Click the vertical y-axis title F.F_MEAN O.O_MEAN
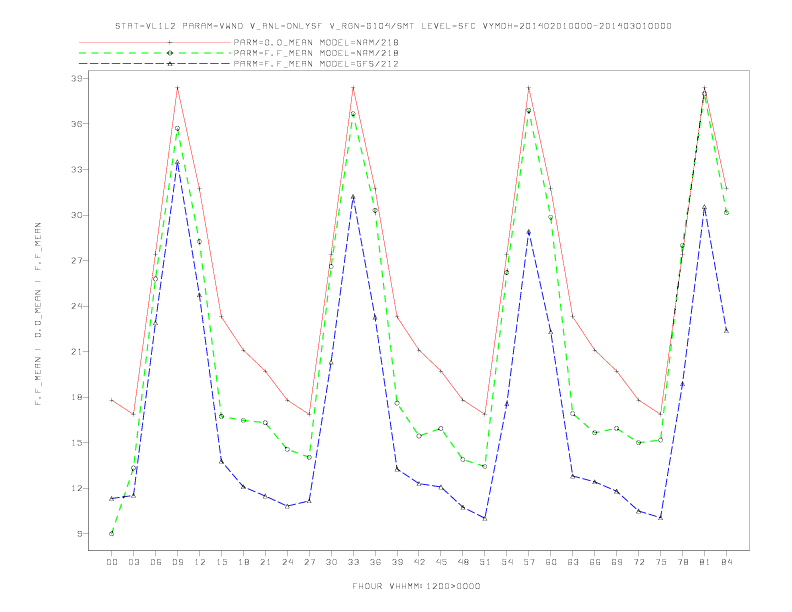792x612 pixels. 38,314
